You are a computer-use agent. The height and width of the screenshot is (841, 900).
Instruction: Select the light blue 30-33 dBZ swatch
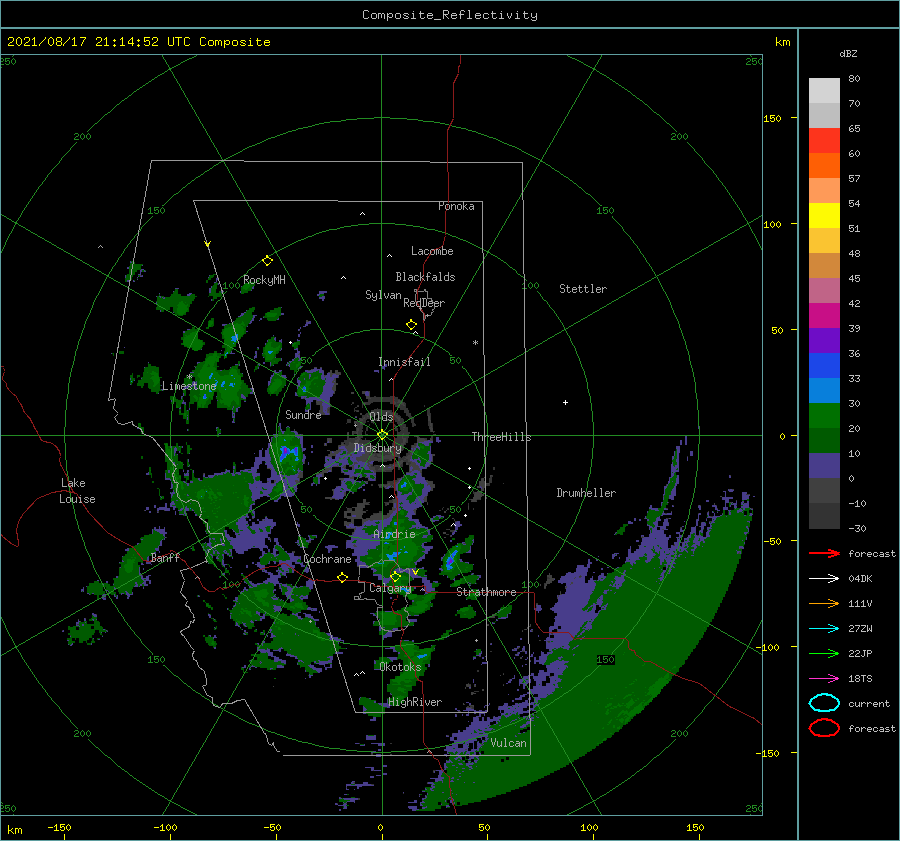tap(824, 390)
